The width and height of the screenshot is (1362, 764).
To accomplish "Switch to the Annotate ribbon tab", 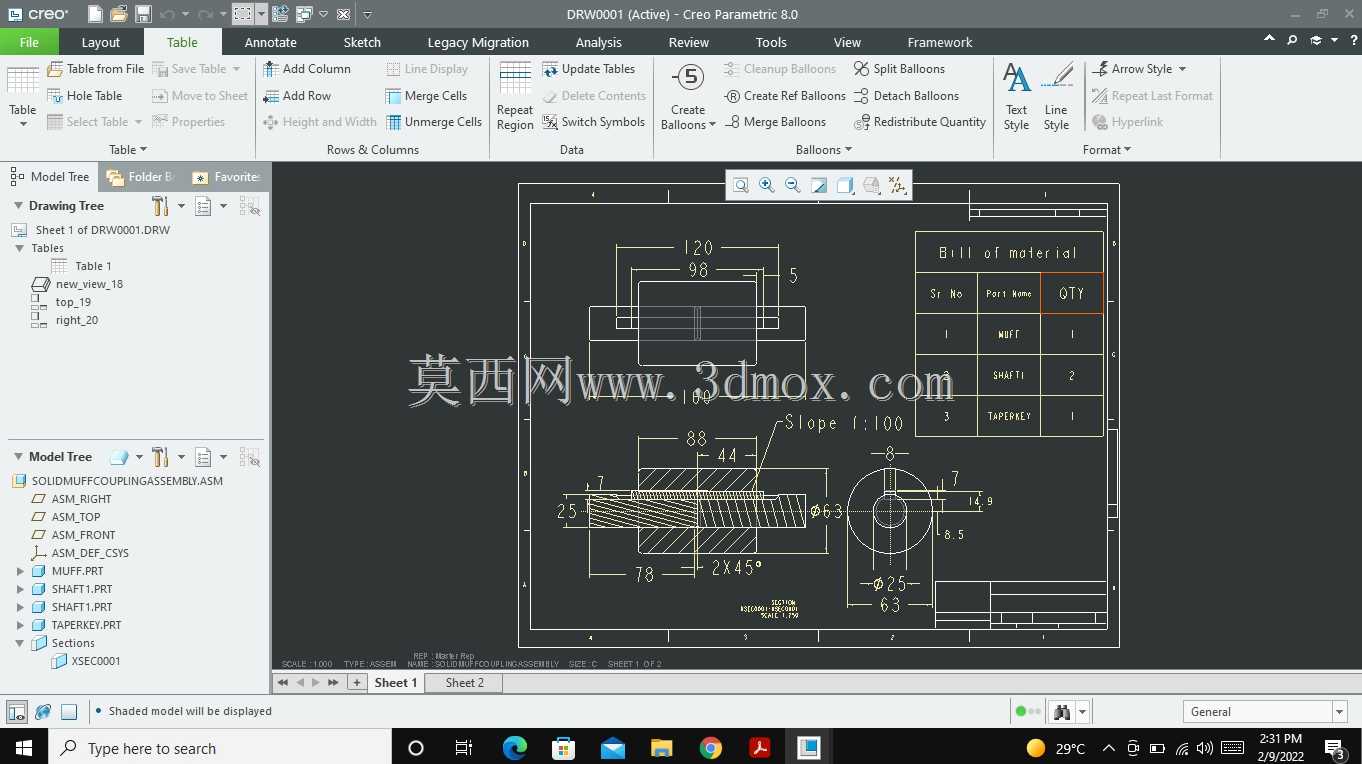I will coord(271,42).
